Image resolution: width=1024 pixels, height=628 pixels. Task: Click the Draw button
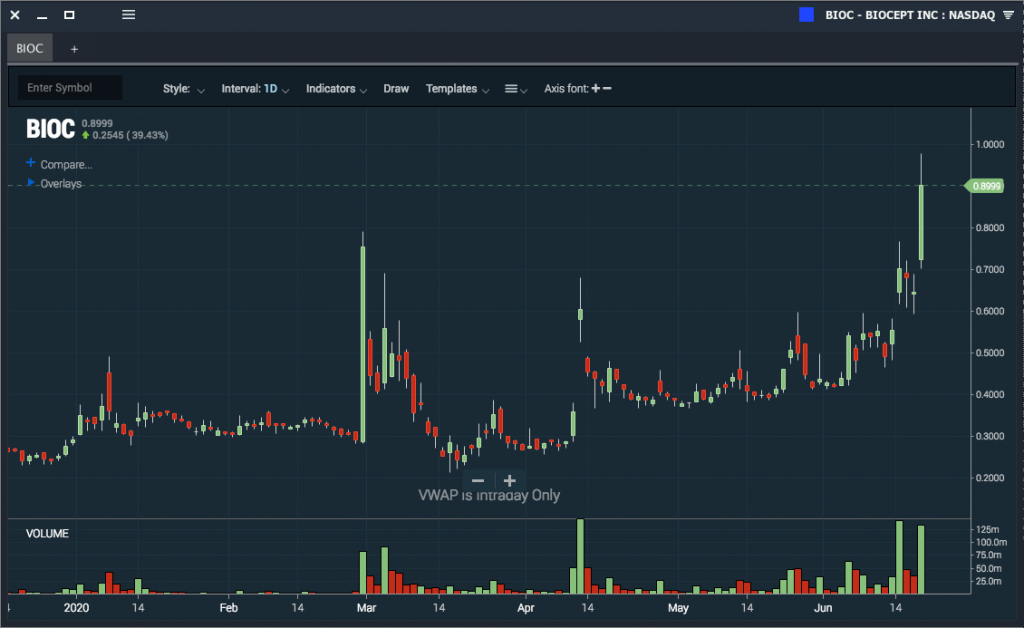point(396,88)
